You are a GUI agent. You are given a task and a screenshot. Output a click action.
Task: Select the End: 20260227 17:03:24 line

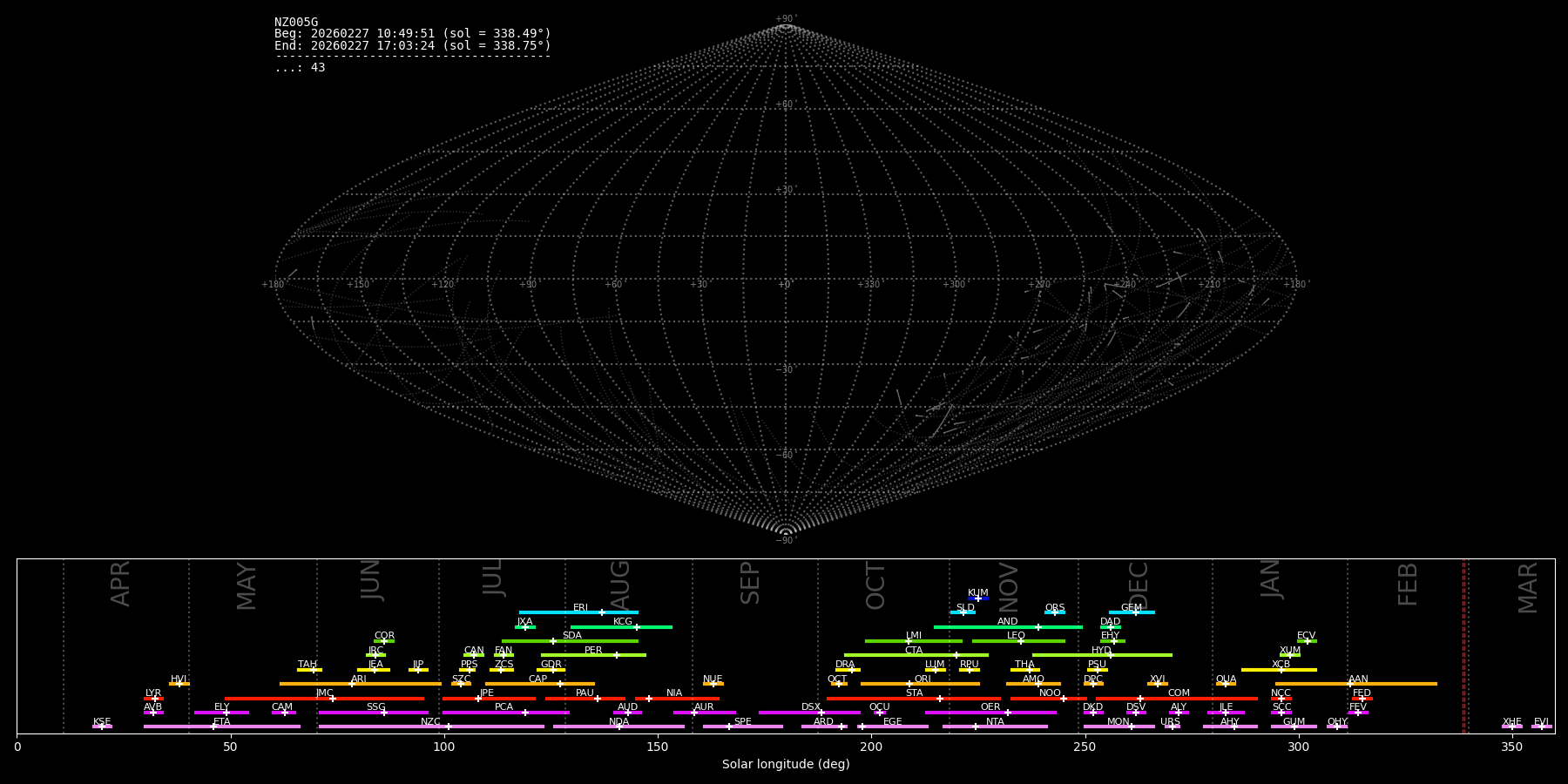pos(413,45)
